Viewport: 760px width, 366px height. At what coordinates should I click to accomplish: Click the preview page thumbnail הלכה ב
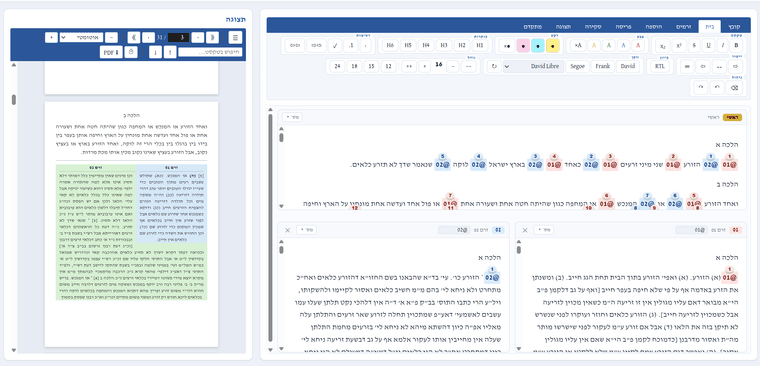coord(131,224)
